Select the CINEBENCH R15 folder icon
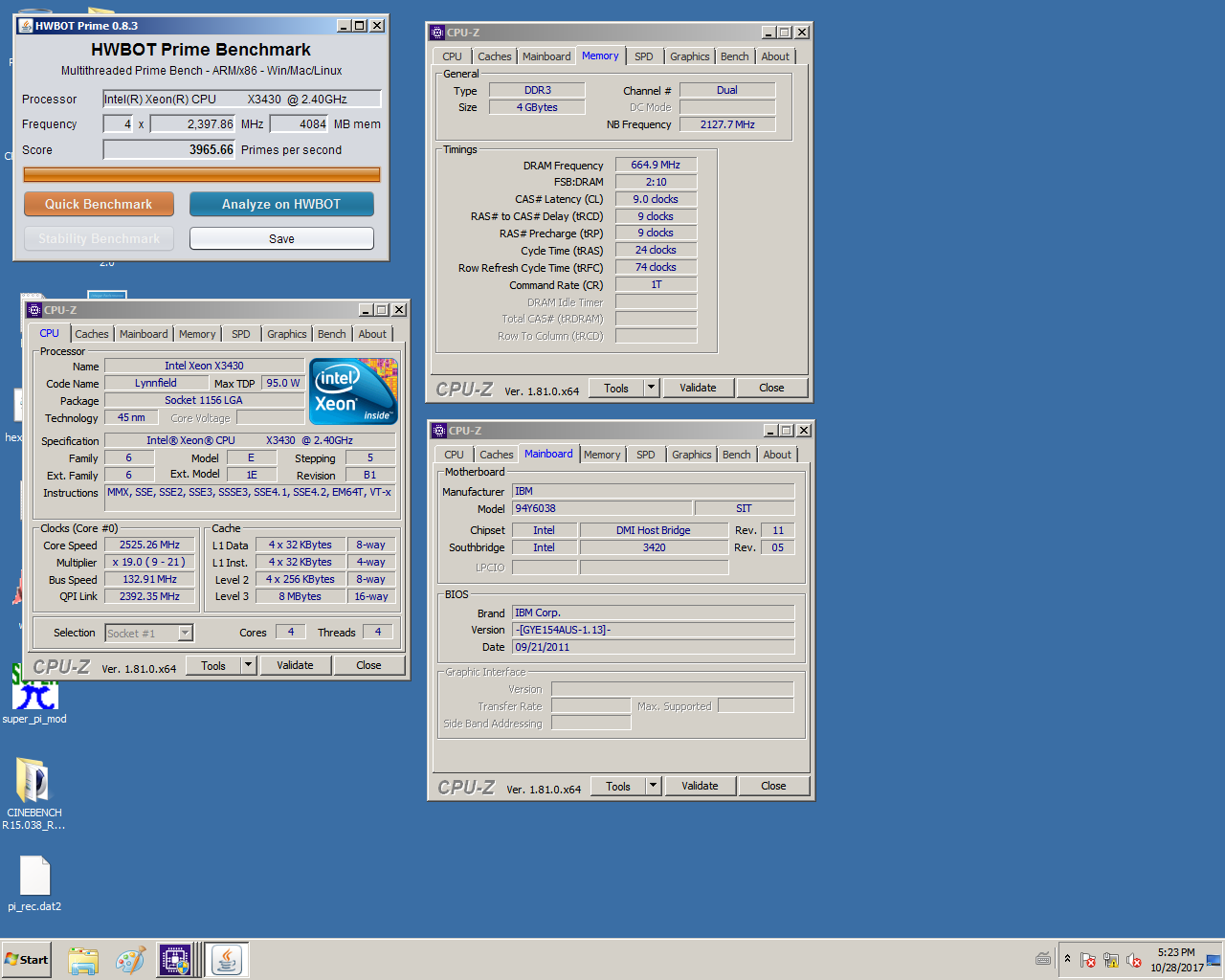 point(34,793)
